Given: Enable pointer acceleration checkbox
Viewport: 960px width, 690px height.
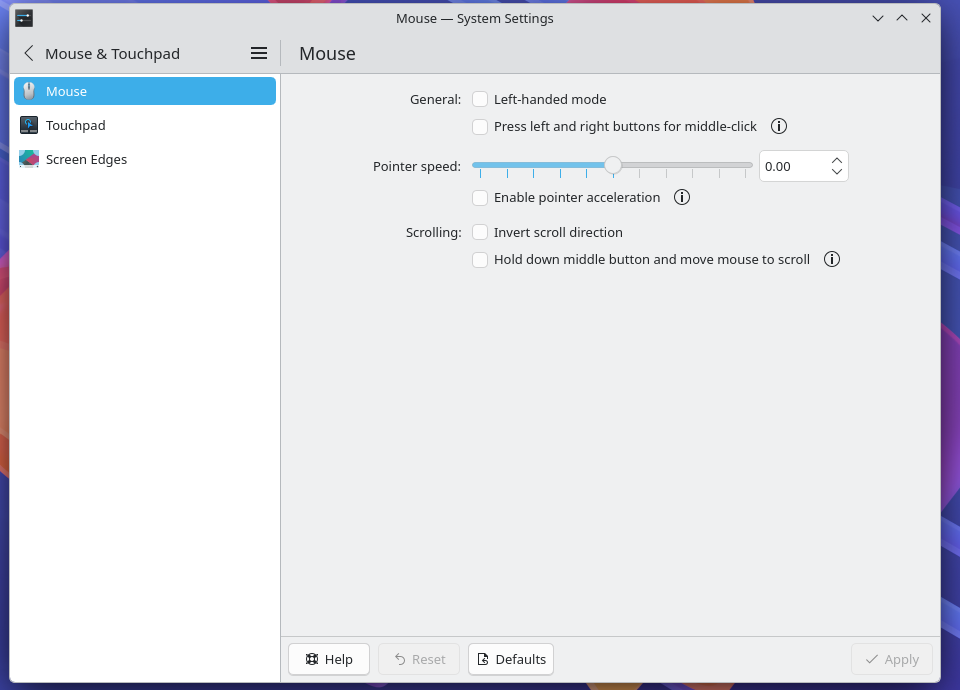Looking at the screenshot, I should coord(480,197).
